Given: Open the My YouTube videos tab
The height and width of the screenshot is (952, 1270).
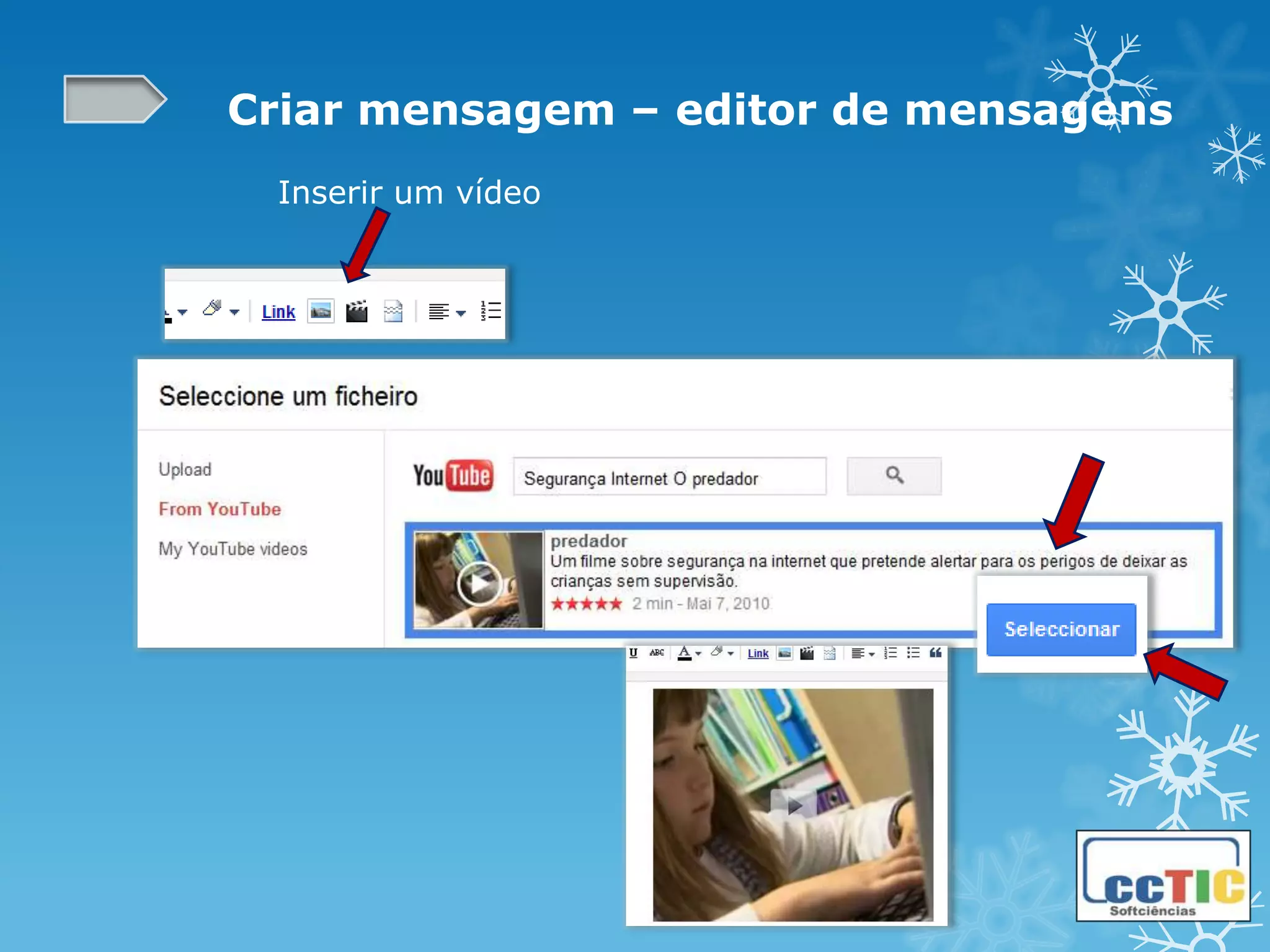Looking at the screenshot, I should (233, 549).
